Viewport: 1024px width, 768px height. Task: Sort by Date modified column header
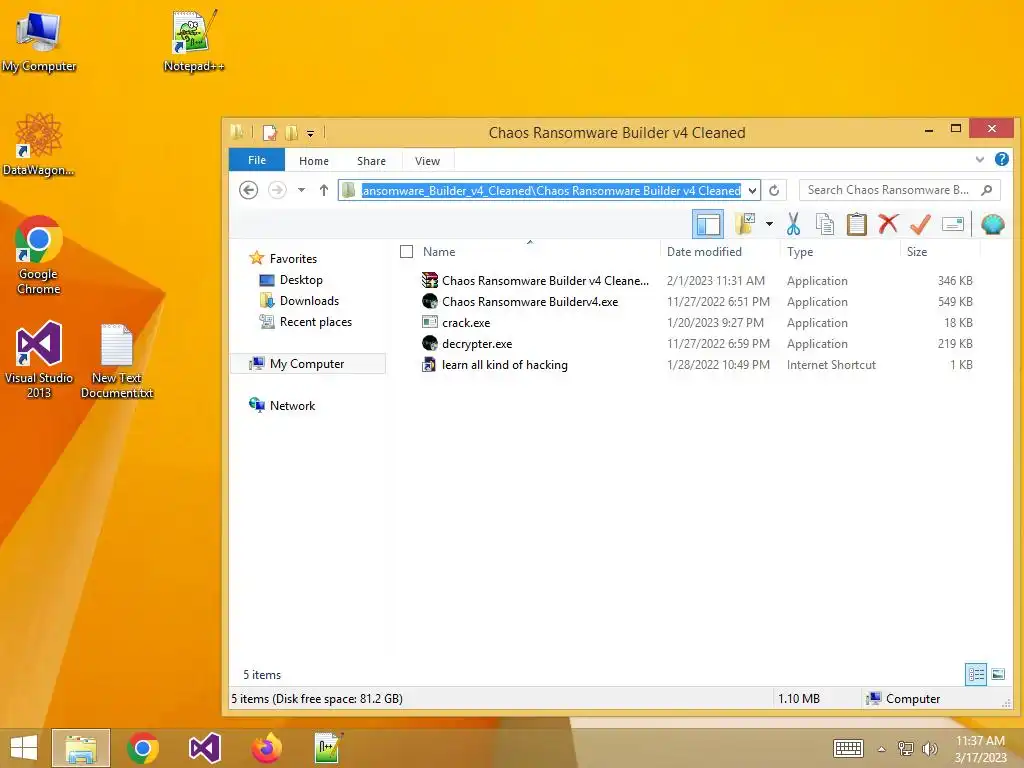coord(704,251)
